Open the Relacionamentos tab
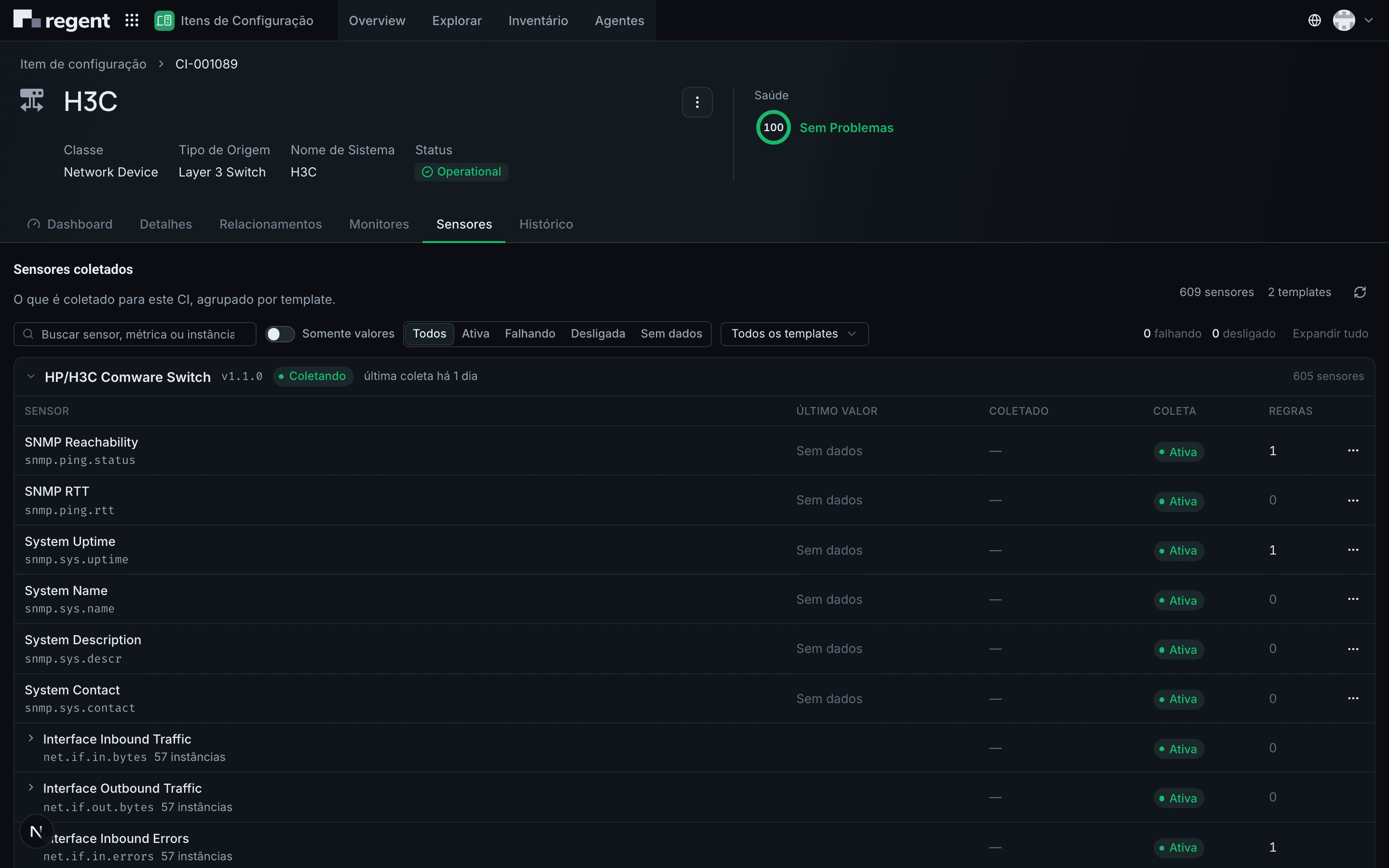The height and width of the screenshot is (868, 1389). tap(271, 224)
